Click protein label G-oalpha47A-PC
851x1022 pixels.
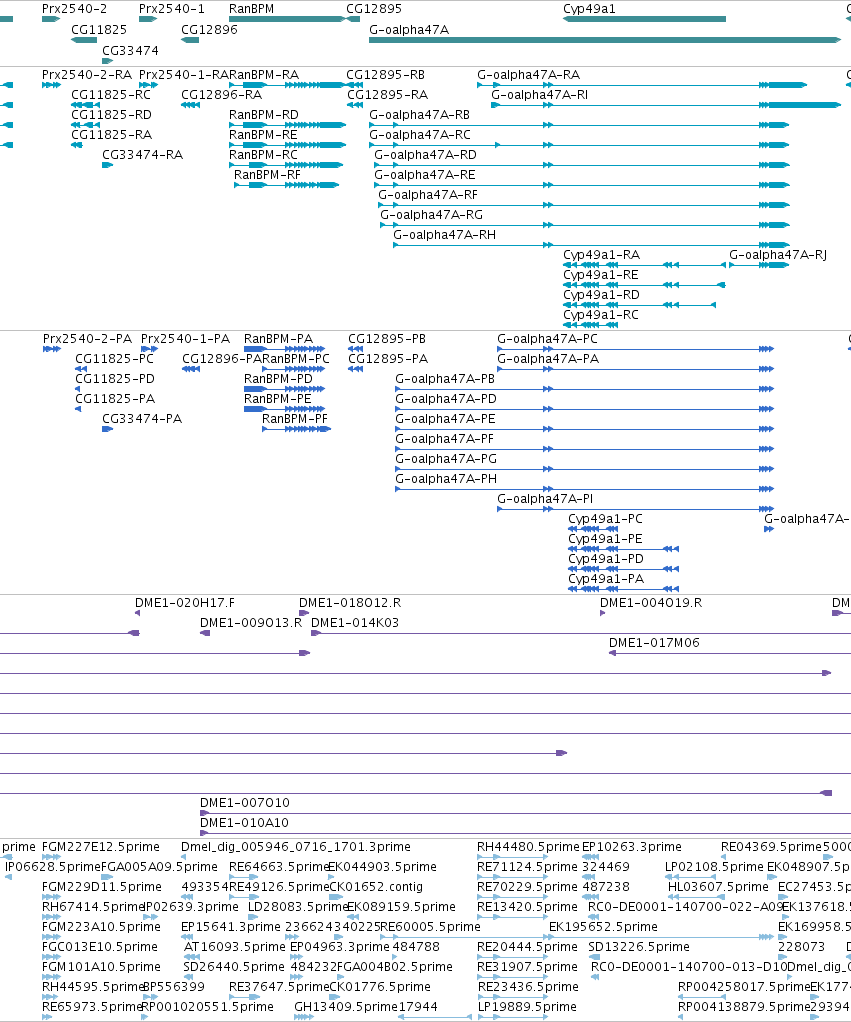[x=547, y=339]
